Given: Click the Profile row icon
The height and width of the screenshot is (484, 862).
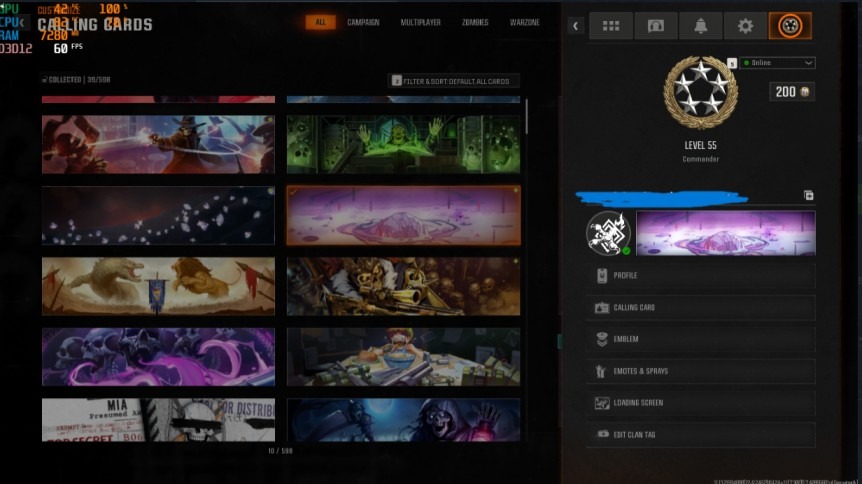Looking at the screenshot, I should pyautogui.click(x=602, y=276).
